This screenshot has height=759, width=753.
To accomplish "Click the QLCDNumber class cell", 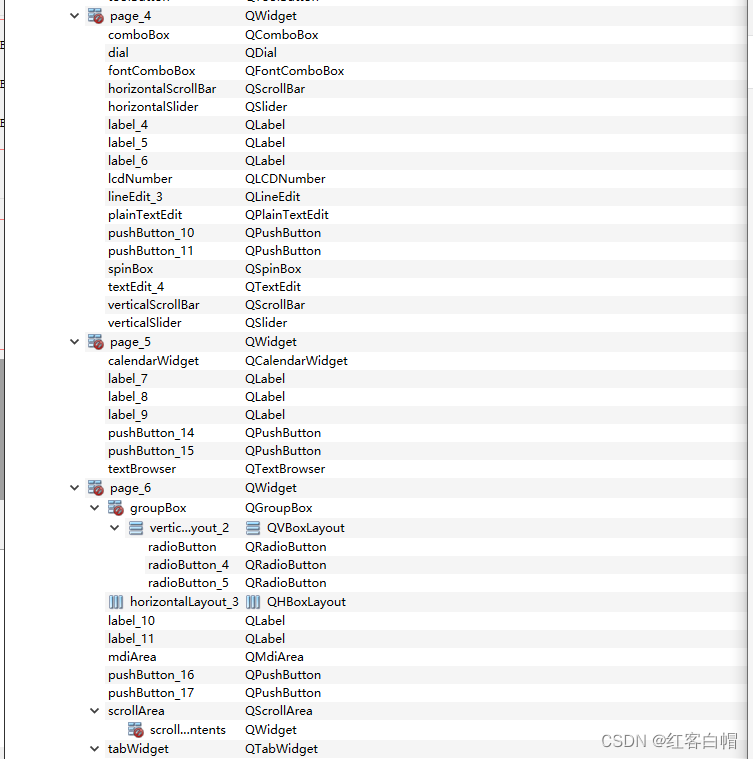I will click(x=285, y=179).
